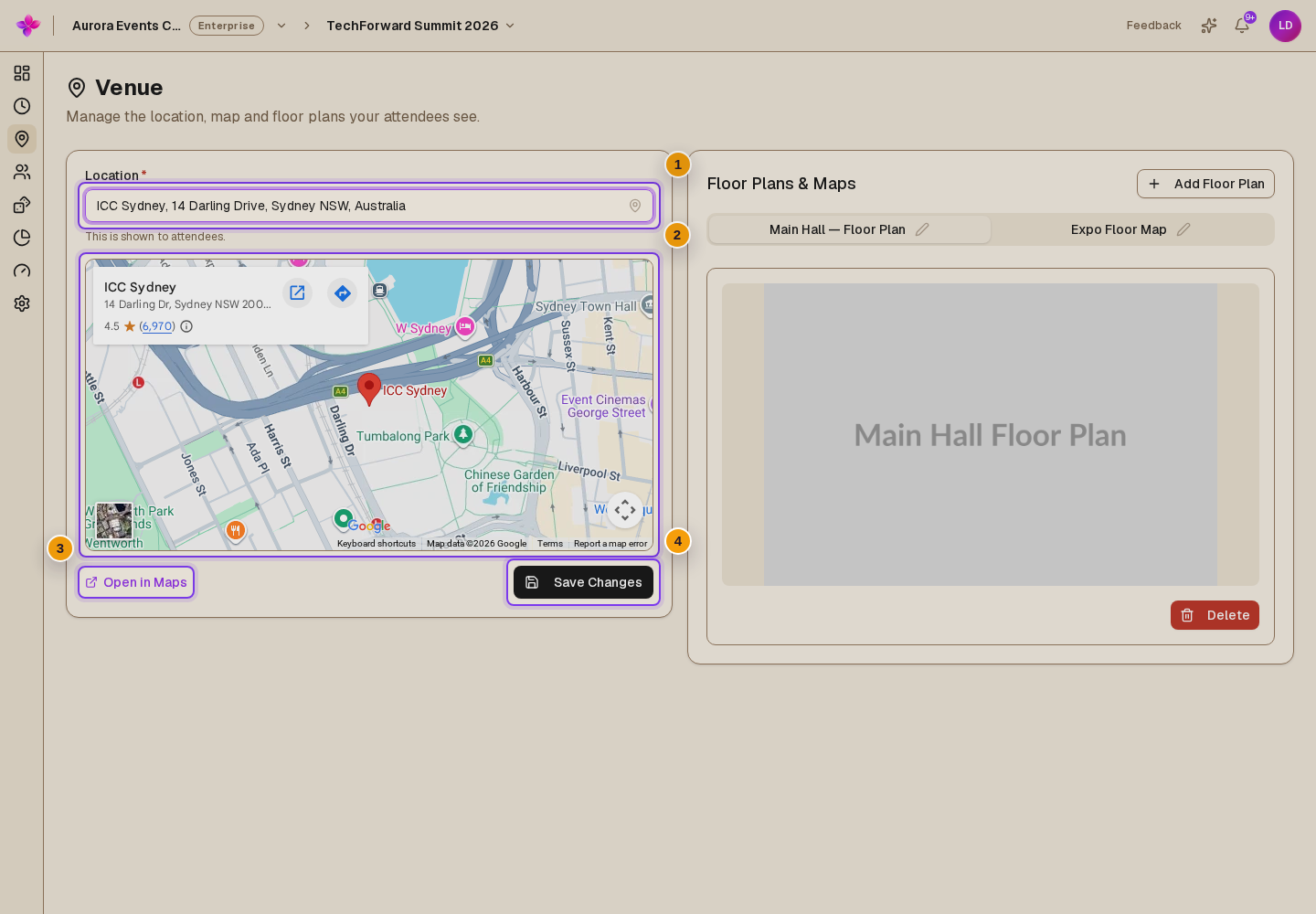This screenshot has width=1316, height=914.
Task: Click the Aurora Events organization name
Action: pos(126,26)
